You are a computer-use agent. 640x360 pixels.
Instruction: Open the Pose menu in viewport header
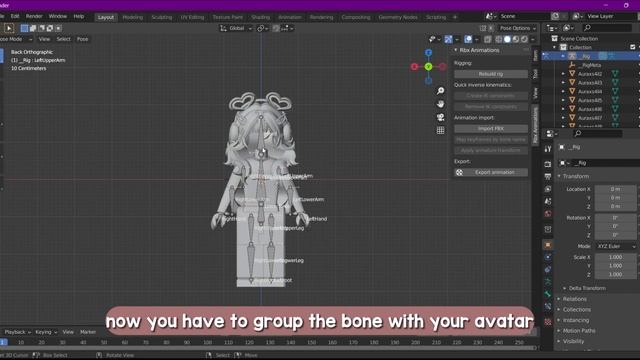[82, 39]
